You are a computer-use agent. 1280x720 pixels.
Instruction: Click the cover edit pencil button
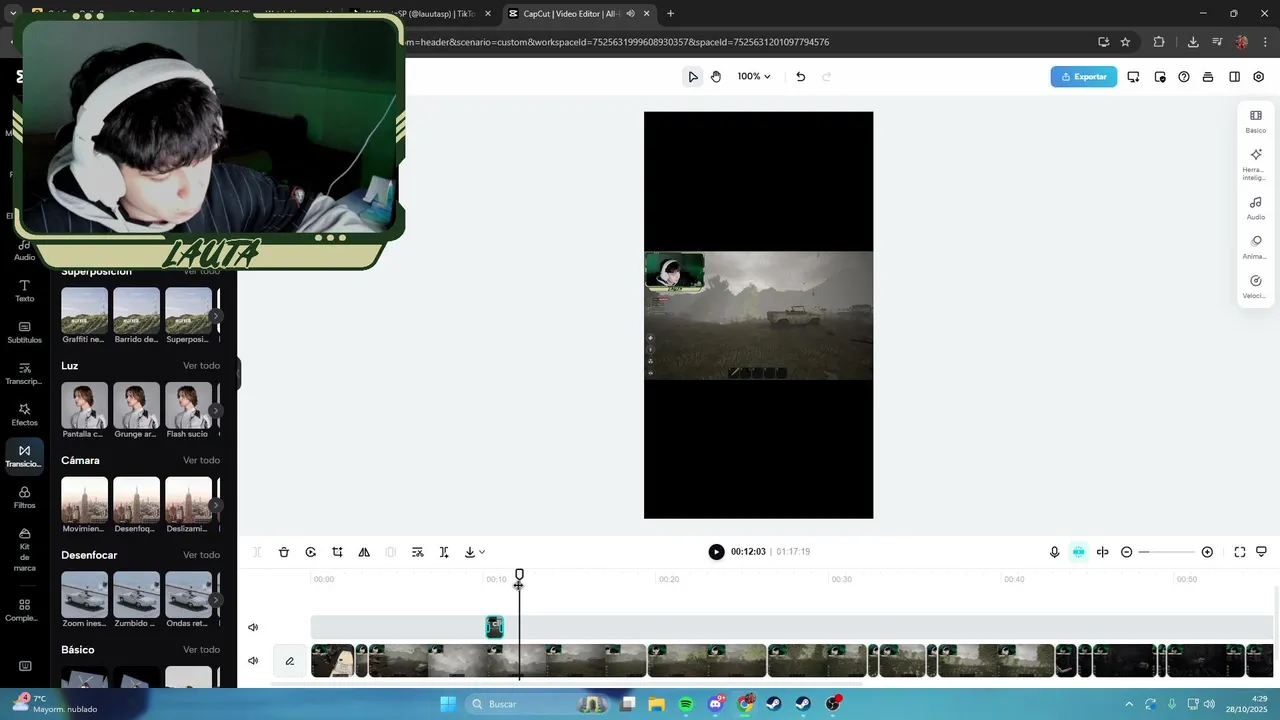pos(289,661)
